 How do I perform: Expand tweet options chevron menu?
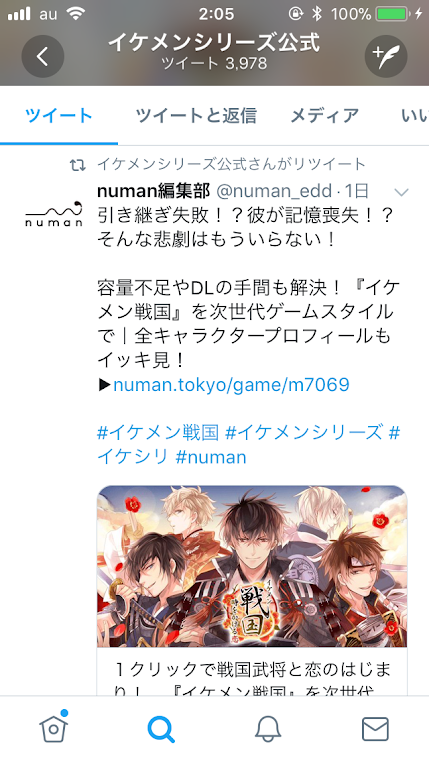pyautogui.click(x=401, y=192)
